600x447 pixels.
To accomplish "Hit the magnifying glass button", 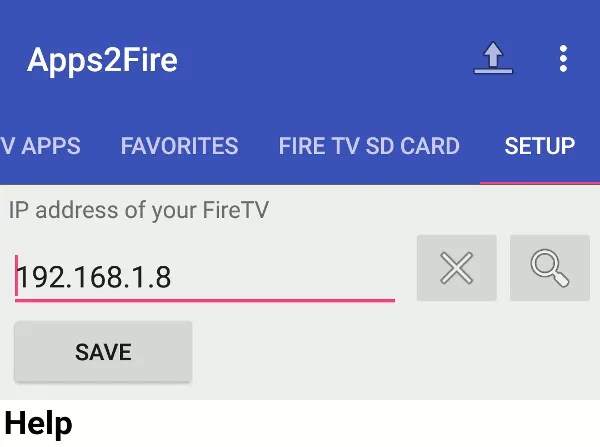I will [x=549, y=268].
